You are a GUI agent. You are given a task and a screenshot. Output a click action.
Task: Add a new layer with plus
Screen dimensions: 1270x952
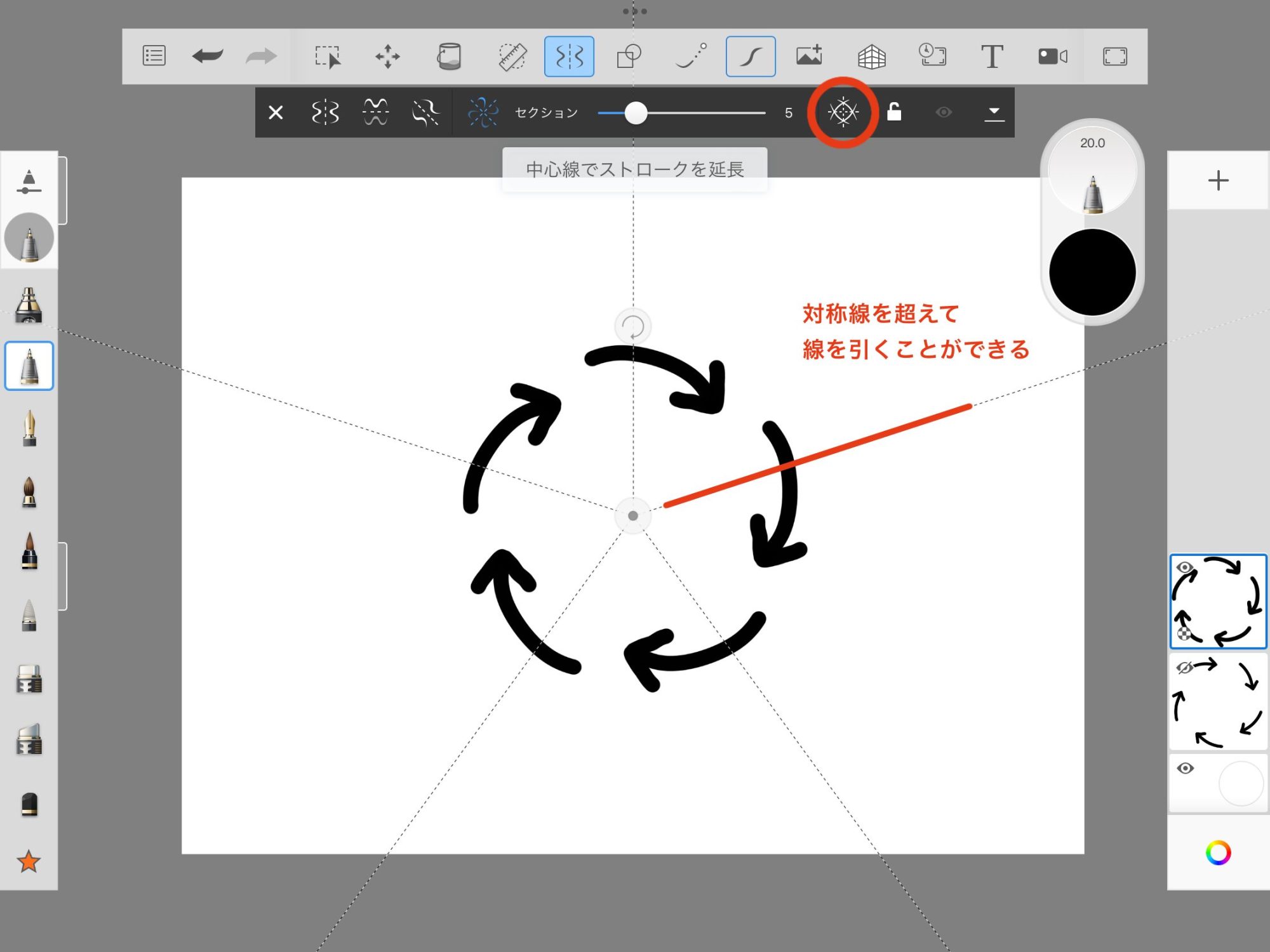[x=1218, y=181]
